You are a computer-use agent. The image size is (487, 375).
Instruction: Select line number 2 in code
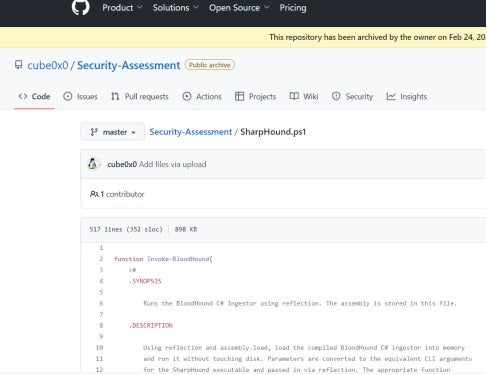(x=101, y=259)
